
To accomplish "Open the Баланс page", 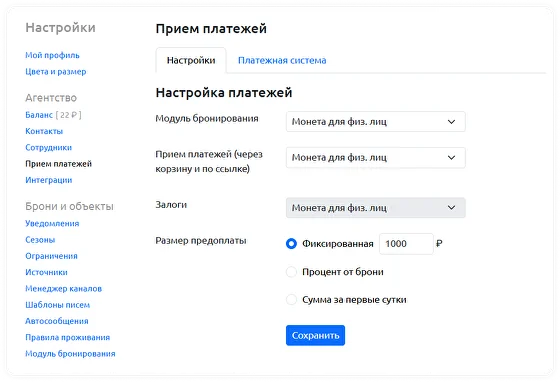I will [x=39, y=115].
